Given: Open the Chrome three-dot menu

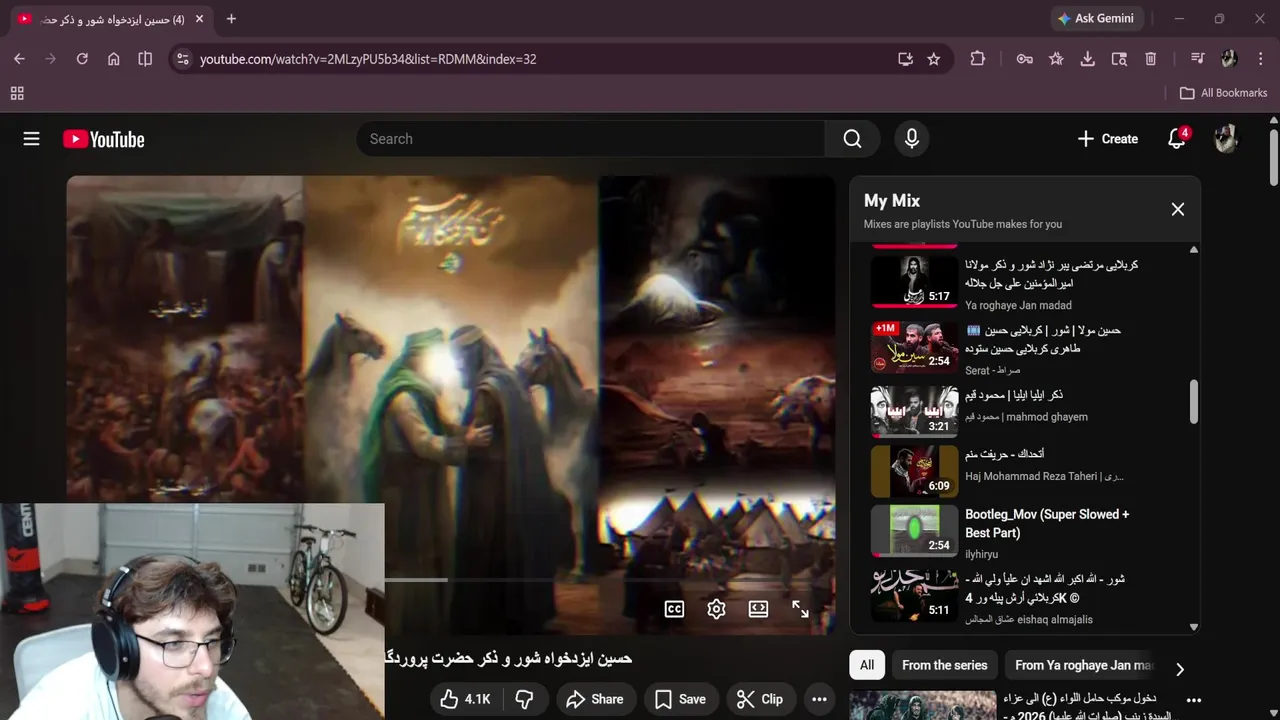Looking at the screenshot, I should click(x=1261, y=59).
